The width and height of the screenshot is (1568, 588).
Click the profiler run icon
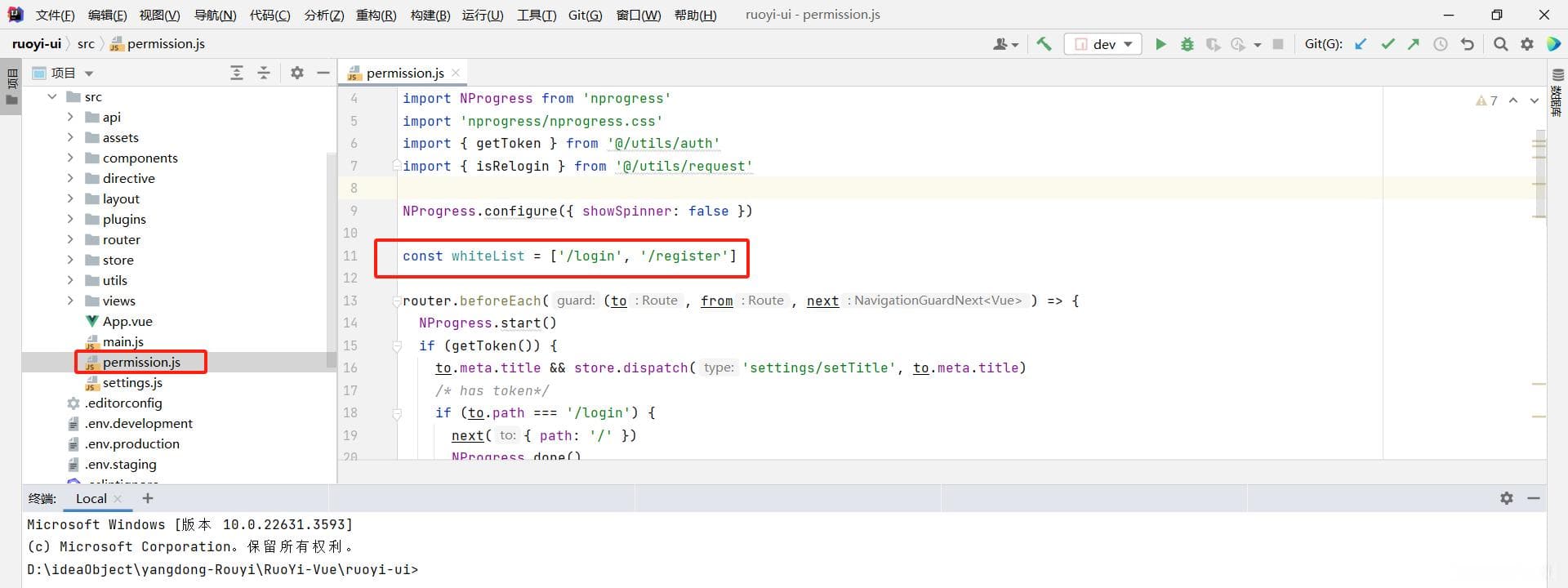pyautogui.click(x=1238, y=44)
